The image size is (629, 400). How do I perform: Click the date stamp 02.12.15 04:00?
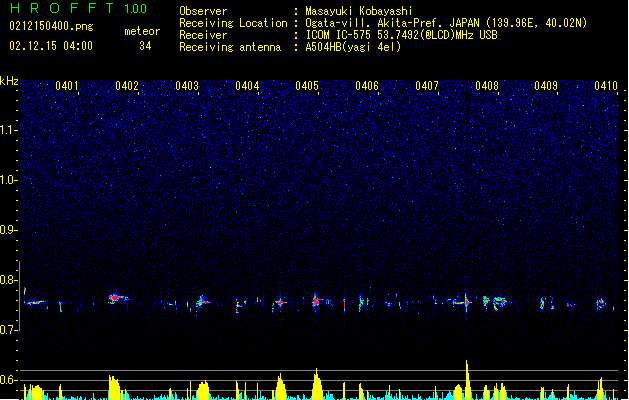coord(51,46)
